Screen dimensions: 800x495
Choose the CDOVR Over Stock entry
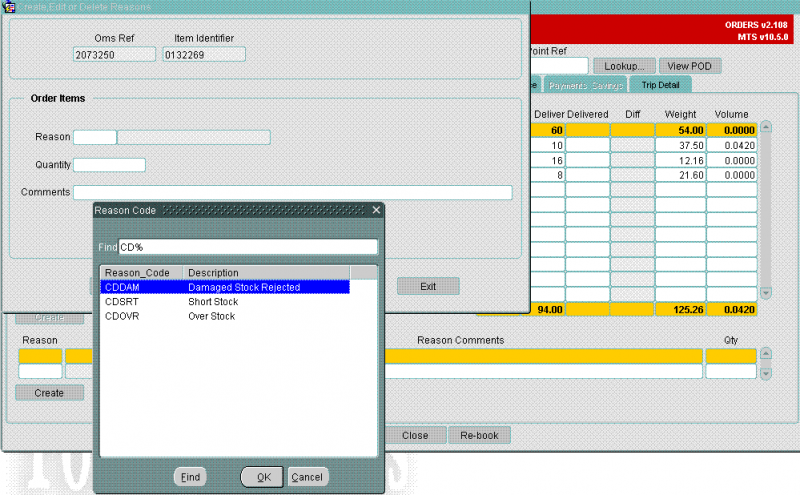pos(225,316)
